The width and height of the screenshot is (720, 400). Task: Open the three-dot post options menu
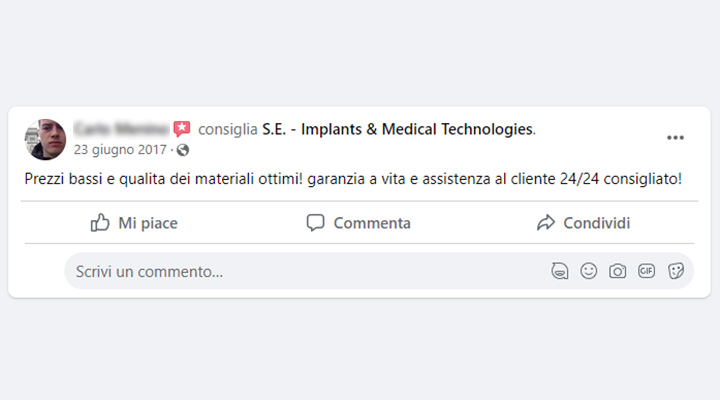point(675,138)
